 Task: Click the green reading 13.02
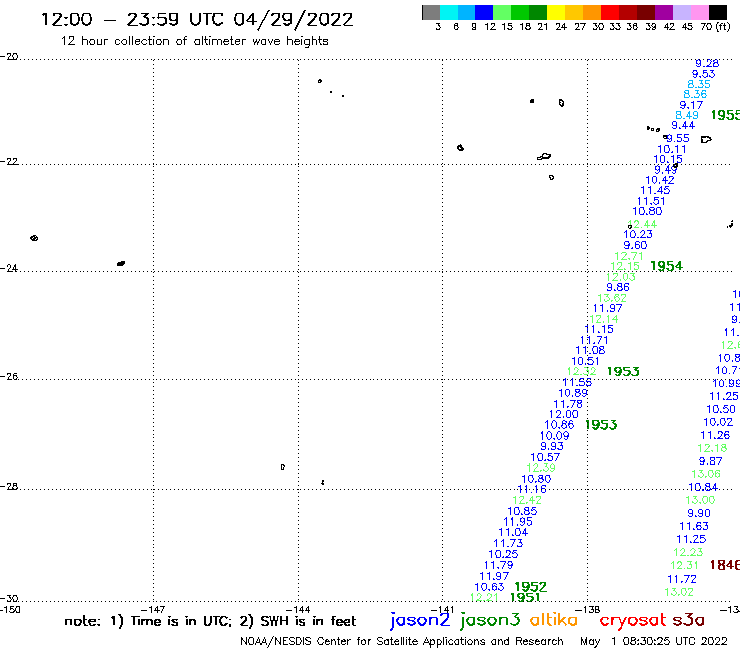[x=679, y=592]
